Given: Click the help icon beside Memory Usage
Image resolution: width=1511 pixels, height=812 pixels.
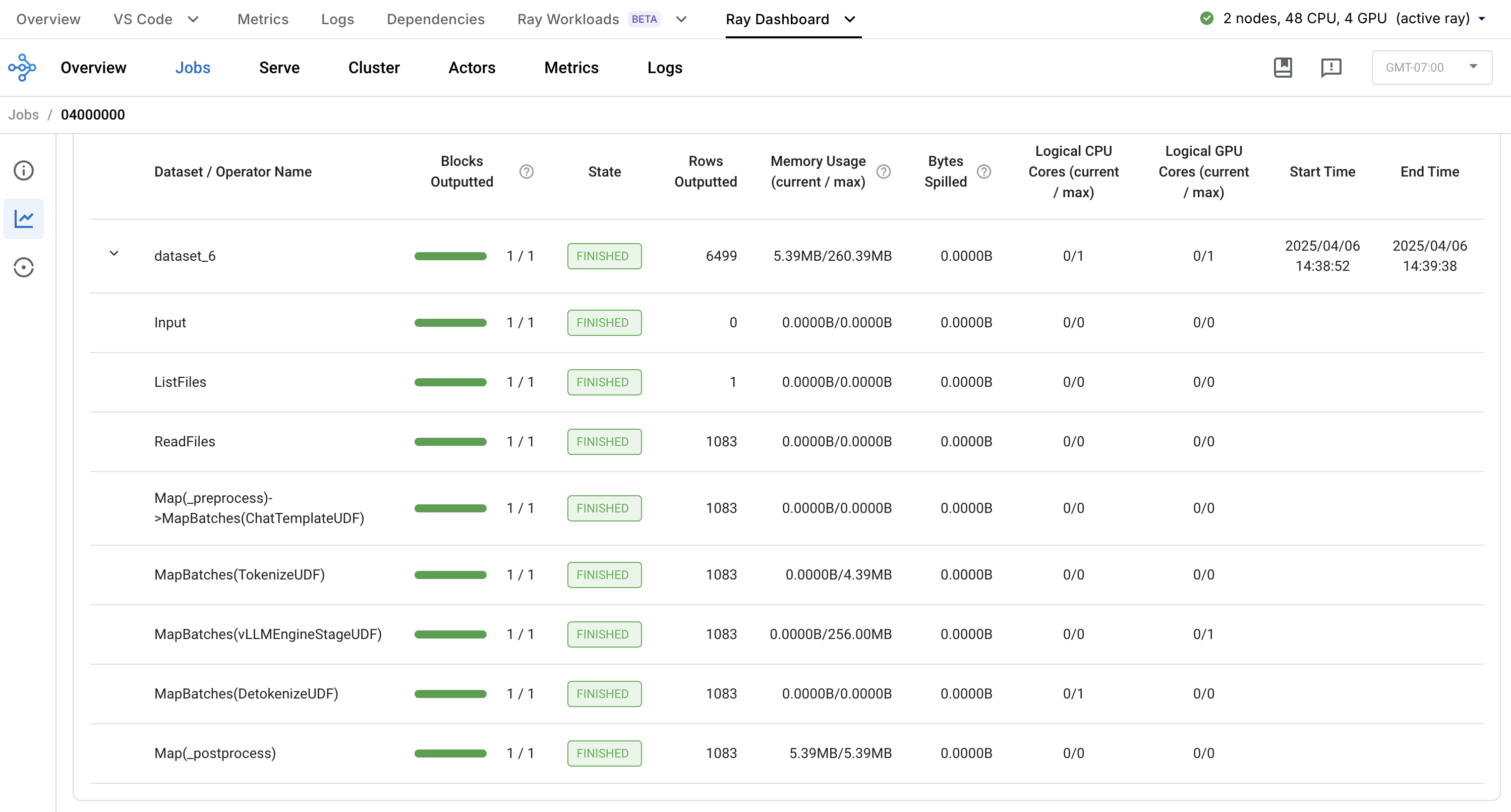Looking at the screenshot, I should click(x=884, y=171).
